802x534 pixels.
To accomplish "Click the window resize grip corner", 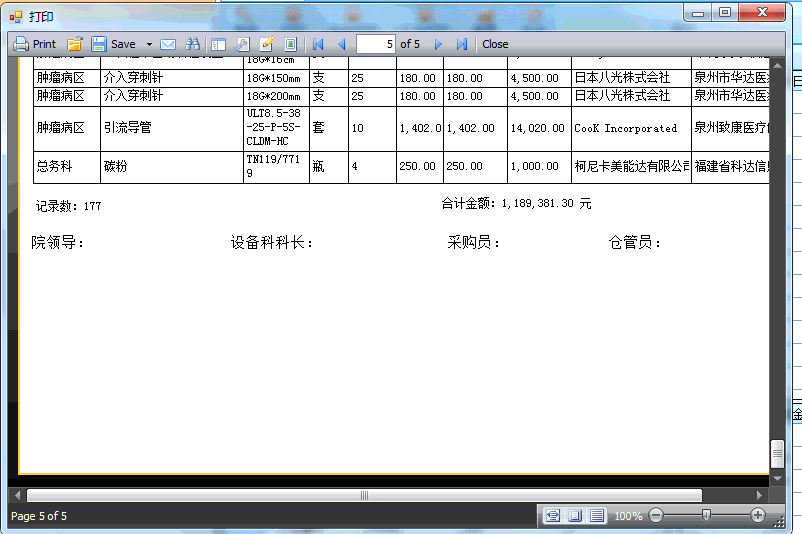I will click(x=779, y=522).
